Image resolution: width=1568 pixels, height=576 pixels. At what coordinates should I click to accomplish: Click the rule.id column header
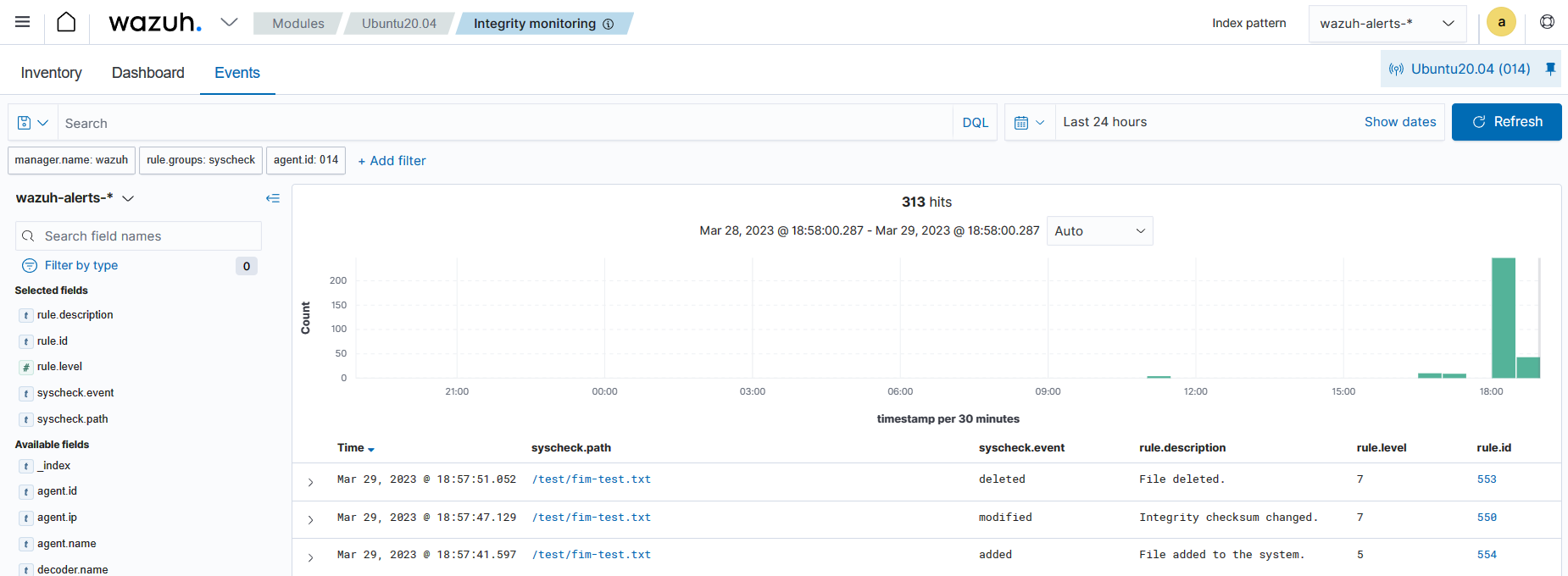tap(1493, 448)
